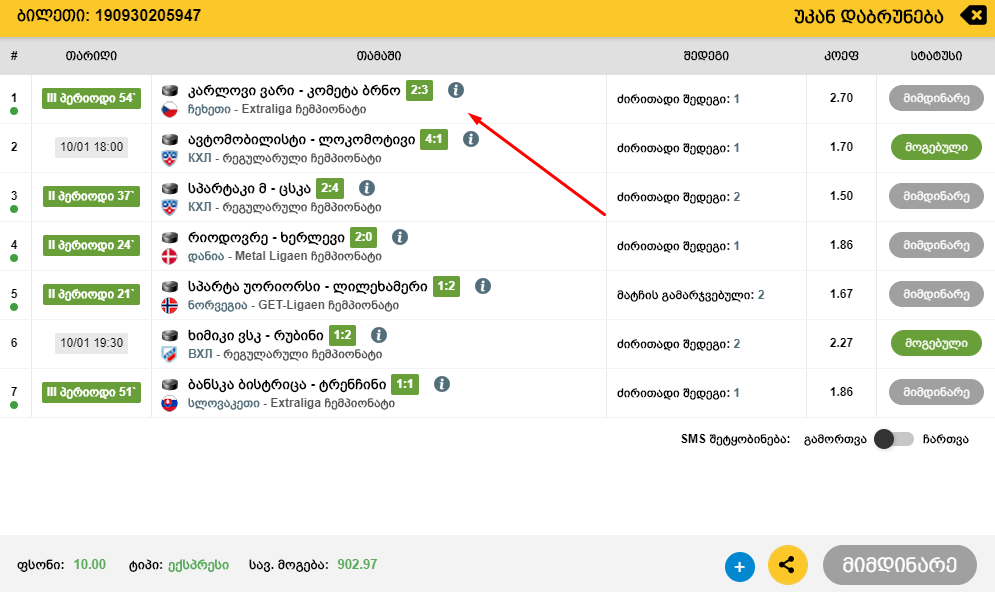This screenshot has height=592, width=995.
Task: Click the 2:4 score badge
Action: click(330, 188)
